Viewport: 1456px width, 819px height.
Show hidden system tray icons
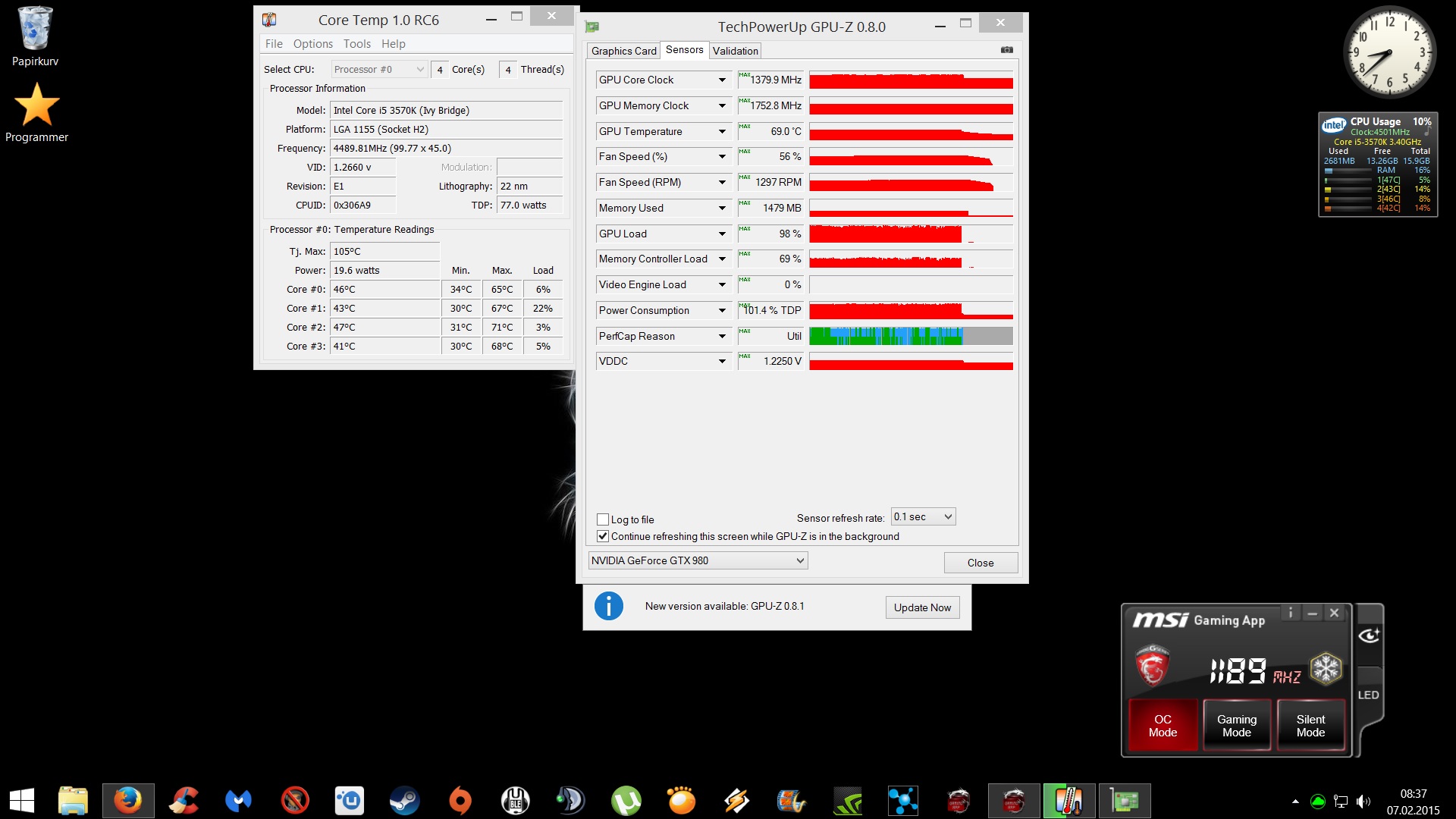click(x=1295, y=802)
